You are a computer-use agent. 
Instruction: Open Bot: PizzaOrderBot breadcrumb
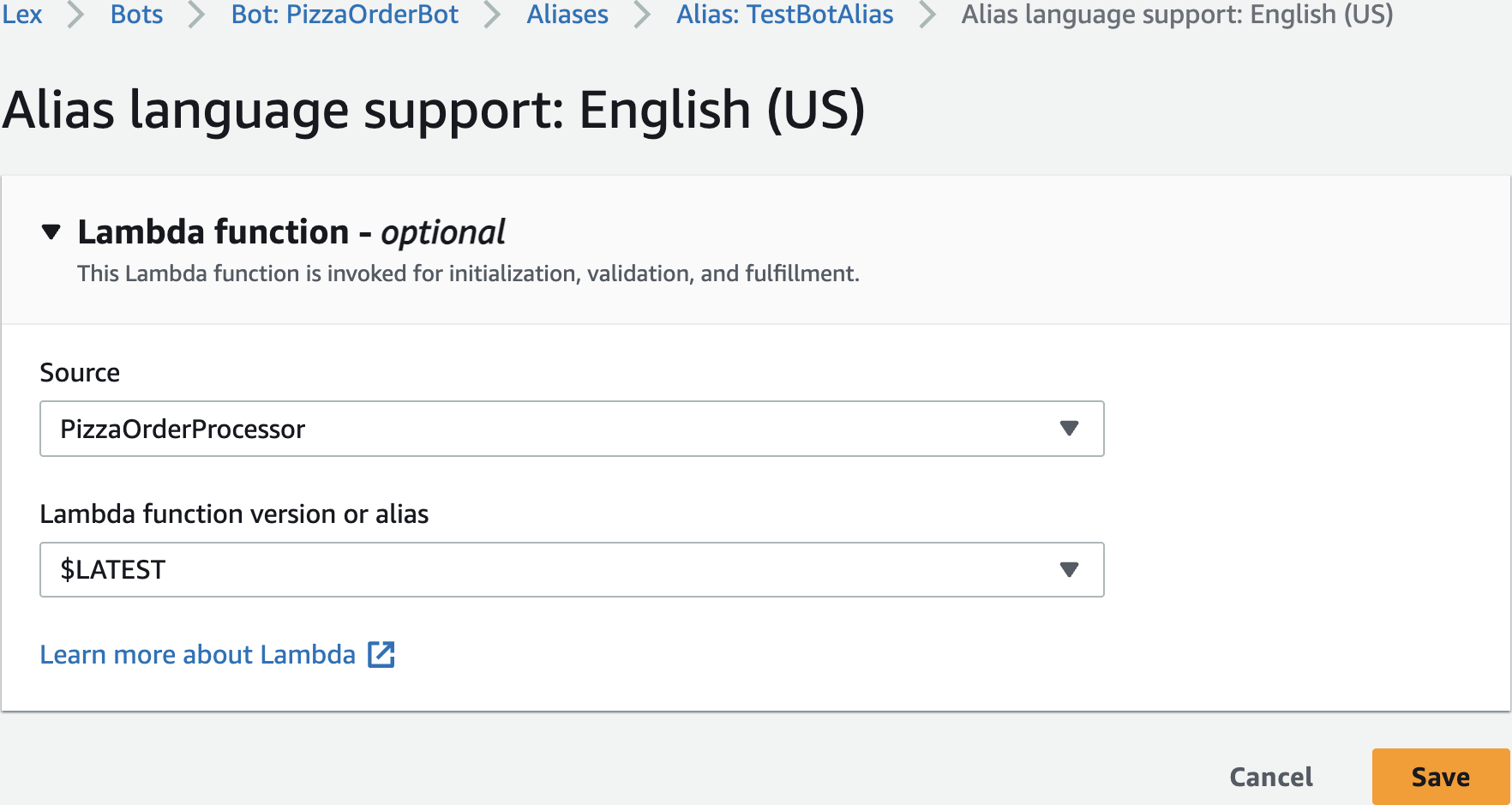tap(345, 15)
